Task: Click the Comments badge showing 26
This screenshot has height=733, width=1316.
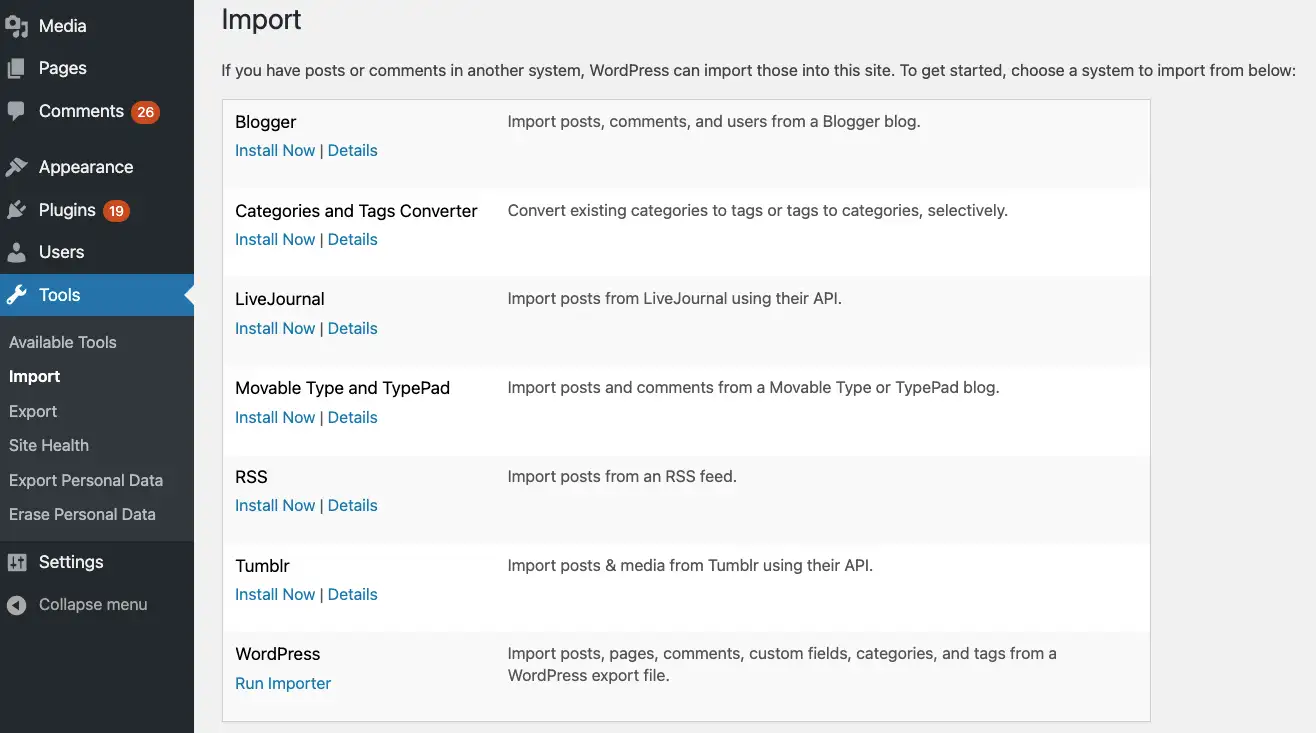Action: point(146,112)
